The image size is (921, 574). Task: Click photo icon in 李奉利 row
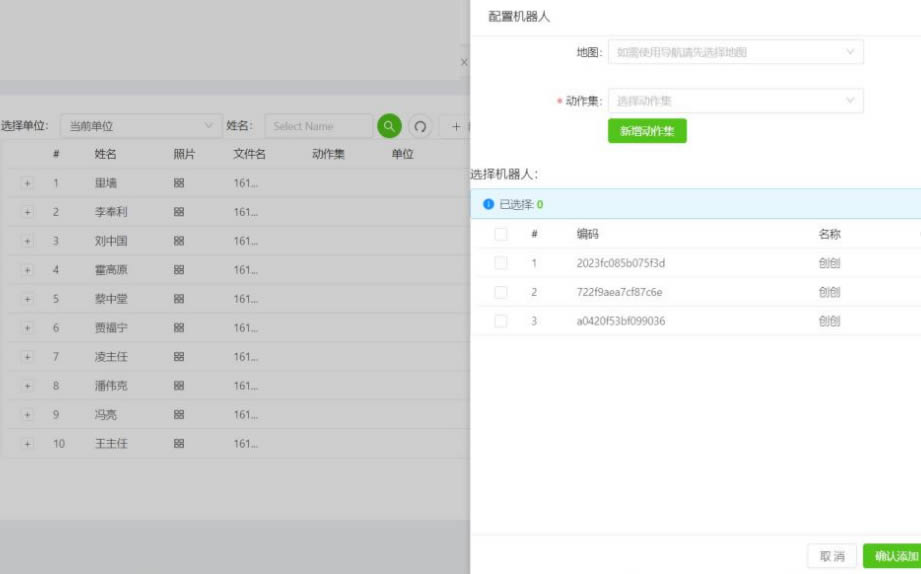(179, 213)
